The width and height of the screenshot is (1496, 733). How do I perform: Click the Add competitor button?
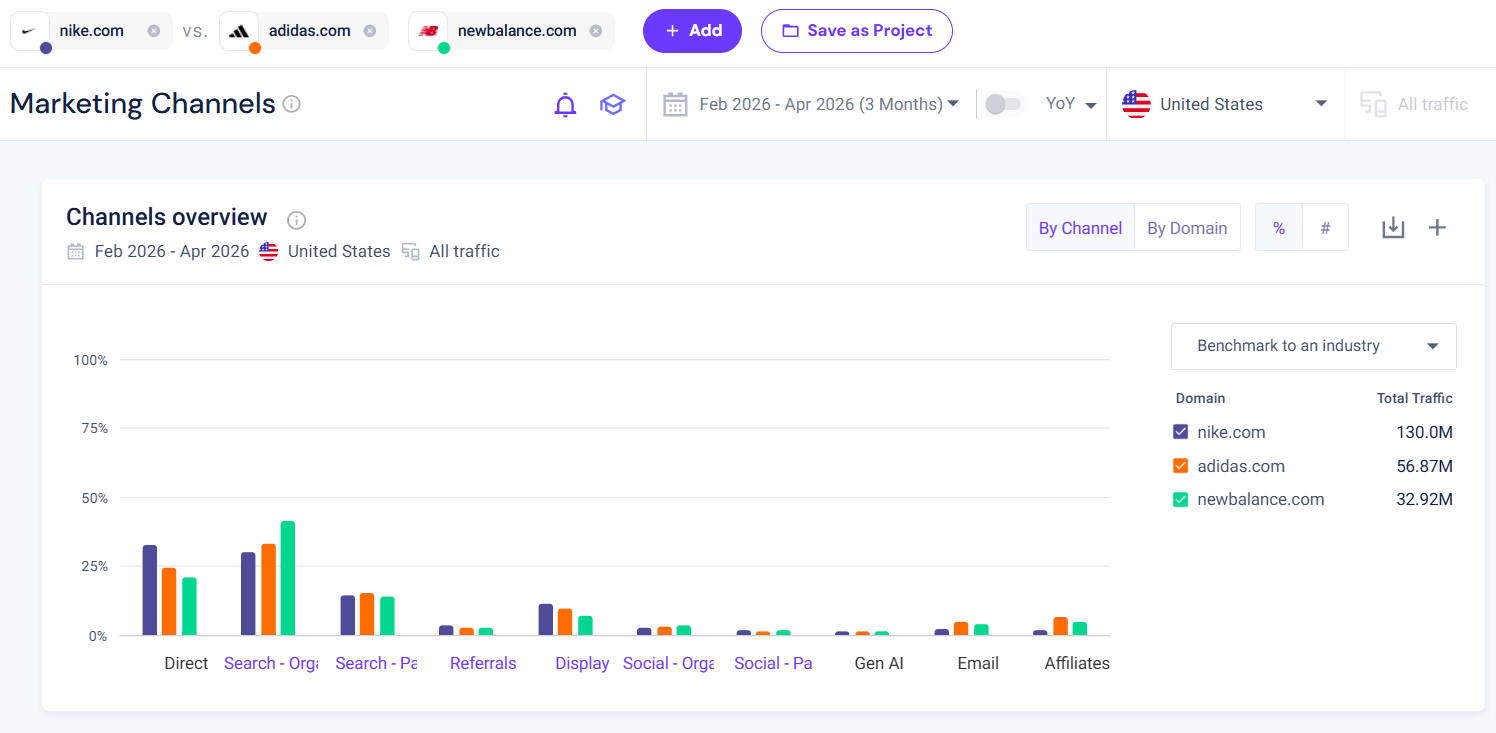(x=692, y=31)
